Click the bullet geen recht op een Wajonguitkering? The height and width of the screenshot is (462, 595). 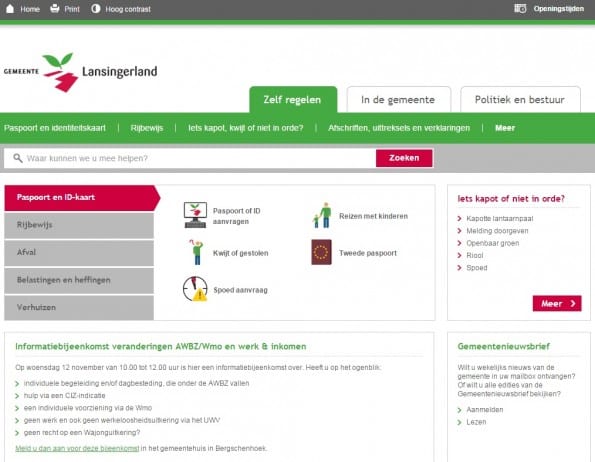pyautogui.click(x=82, y=432)
